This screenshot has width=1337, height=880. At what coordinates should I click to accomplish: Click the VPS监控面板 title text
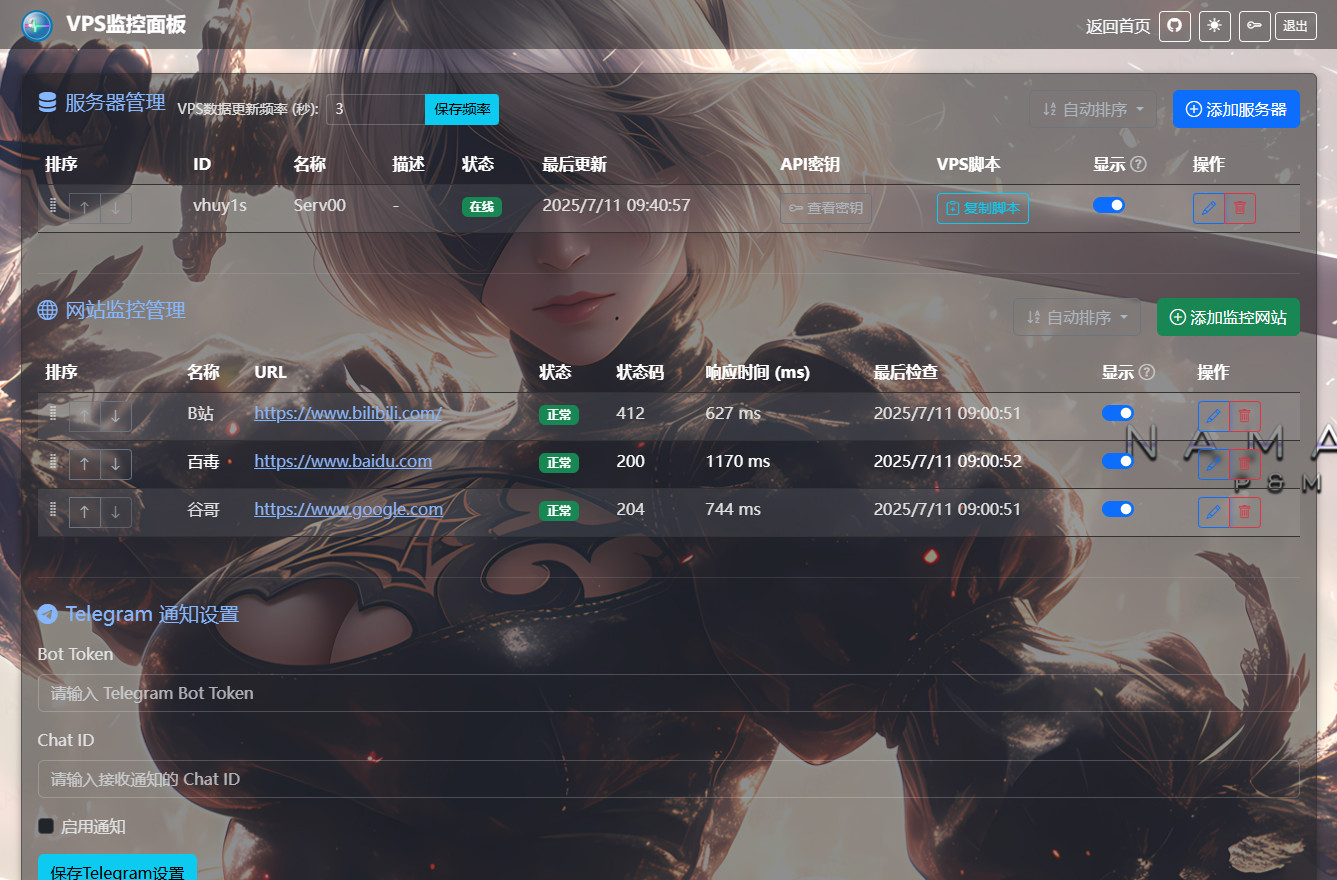(x=126, y=25)
